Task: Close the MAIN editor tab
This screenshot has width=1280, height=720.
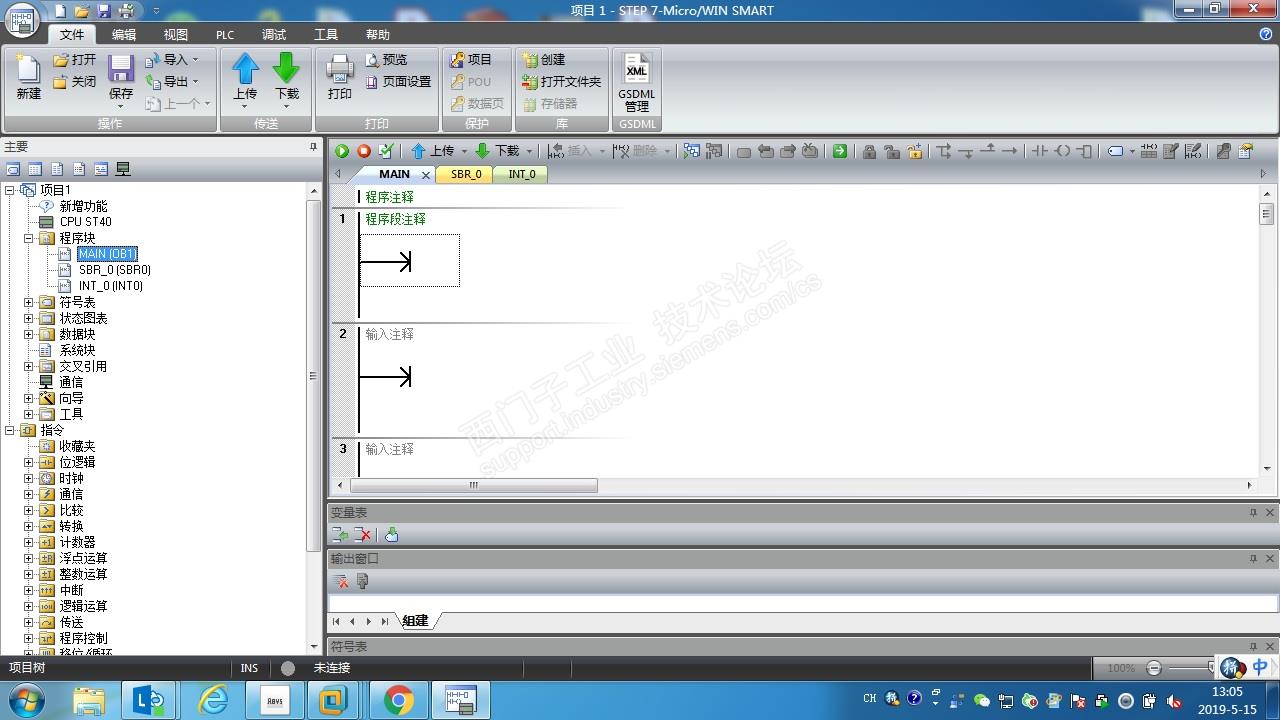Action: pyautogui.click(x=425, y=175)
